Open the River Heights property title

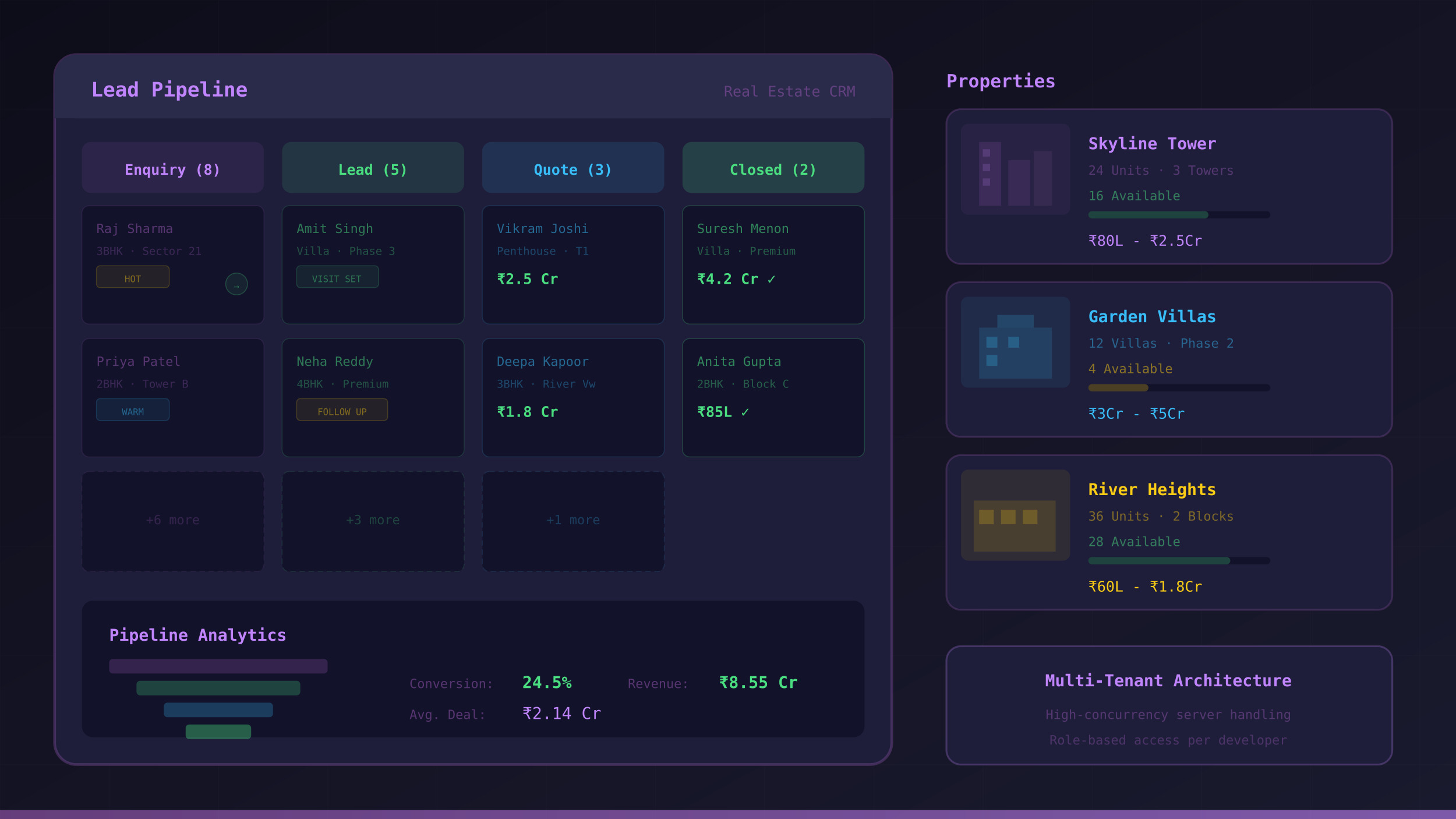pyautogui.click(x=1152, y=489)
